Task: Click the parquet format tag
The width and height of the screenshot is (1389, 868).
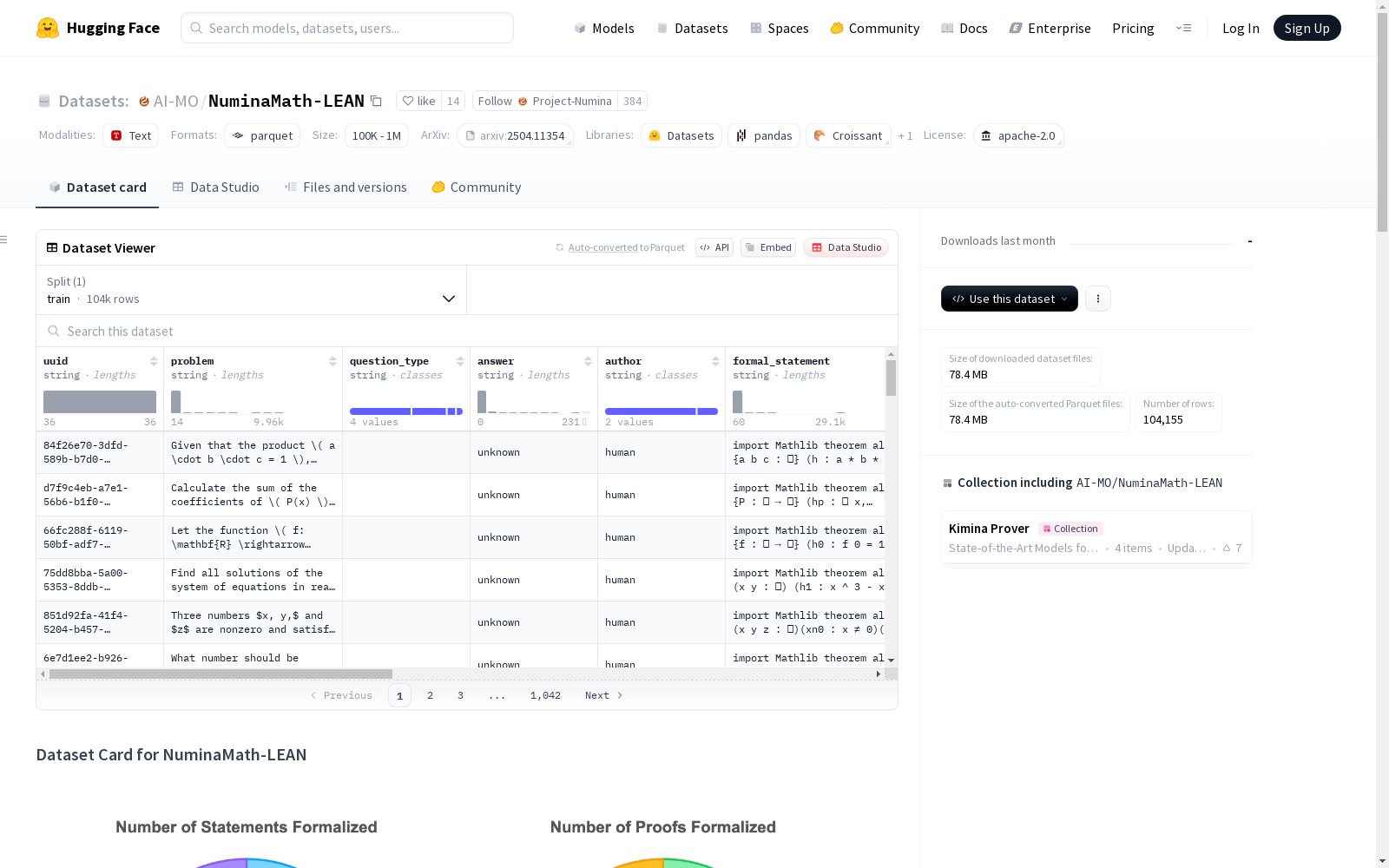Action: (x=262, y=135)
